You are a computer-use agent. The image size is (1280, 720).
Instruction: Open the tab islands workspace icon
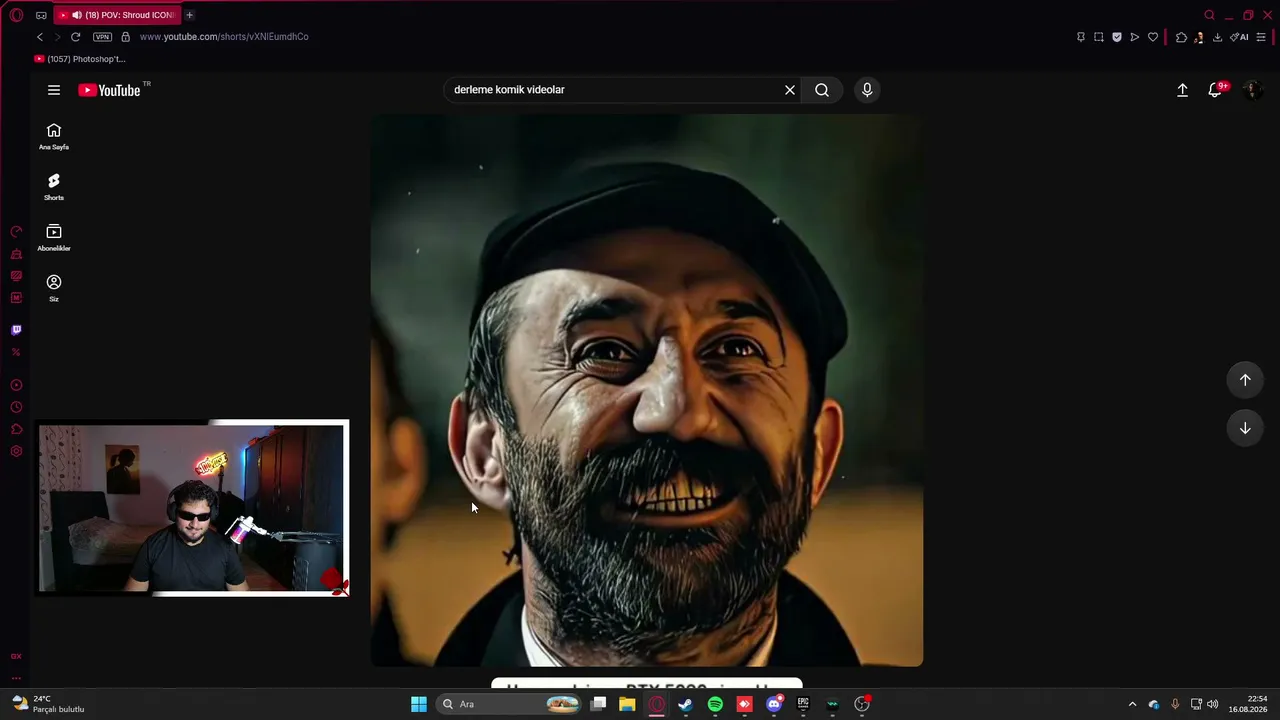click(41, 15)
